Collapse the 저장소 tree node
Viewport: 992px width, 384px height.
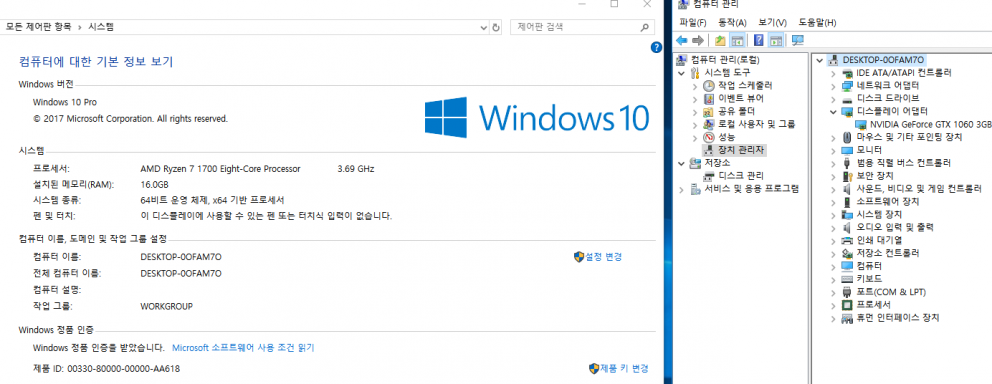coord(681,163)
